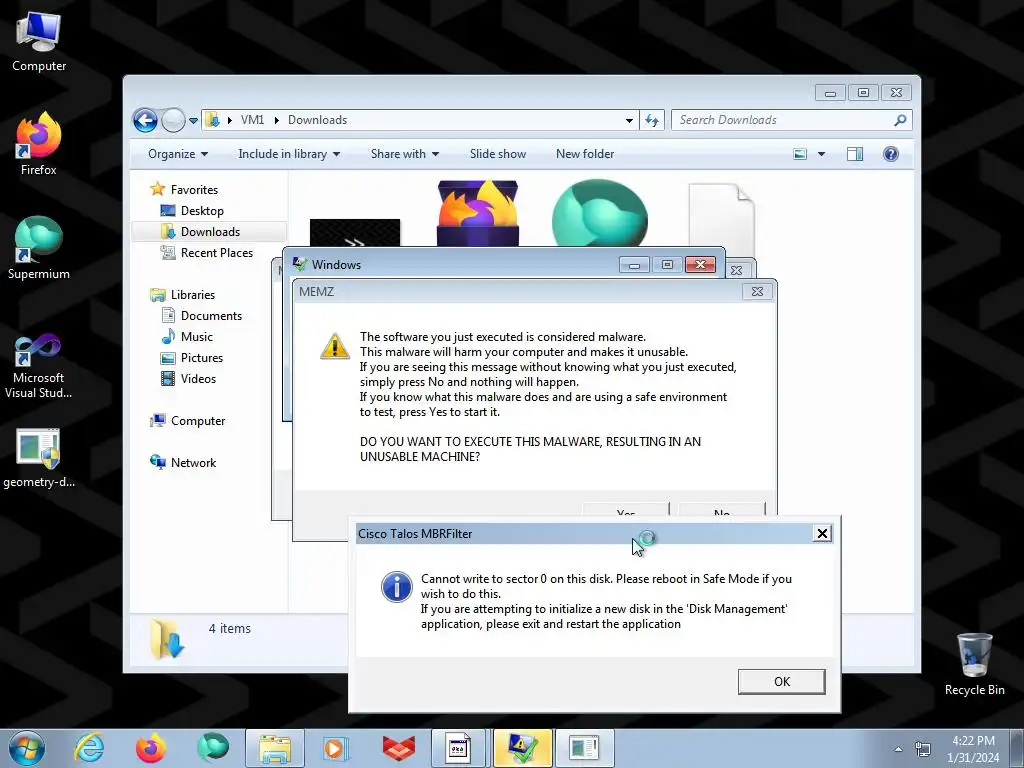The width and height of the screenshot is (1024, 768).
Task: Click the search magnifier icon
Action: click(900, 120)
